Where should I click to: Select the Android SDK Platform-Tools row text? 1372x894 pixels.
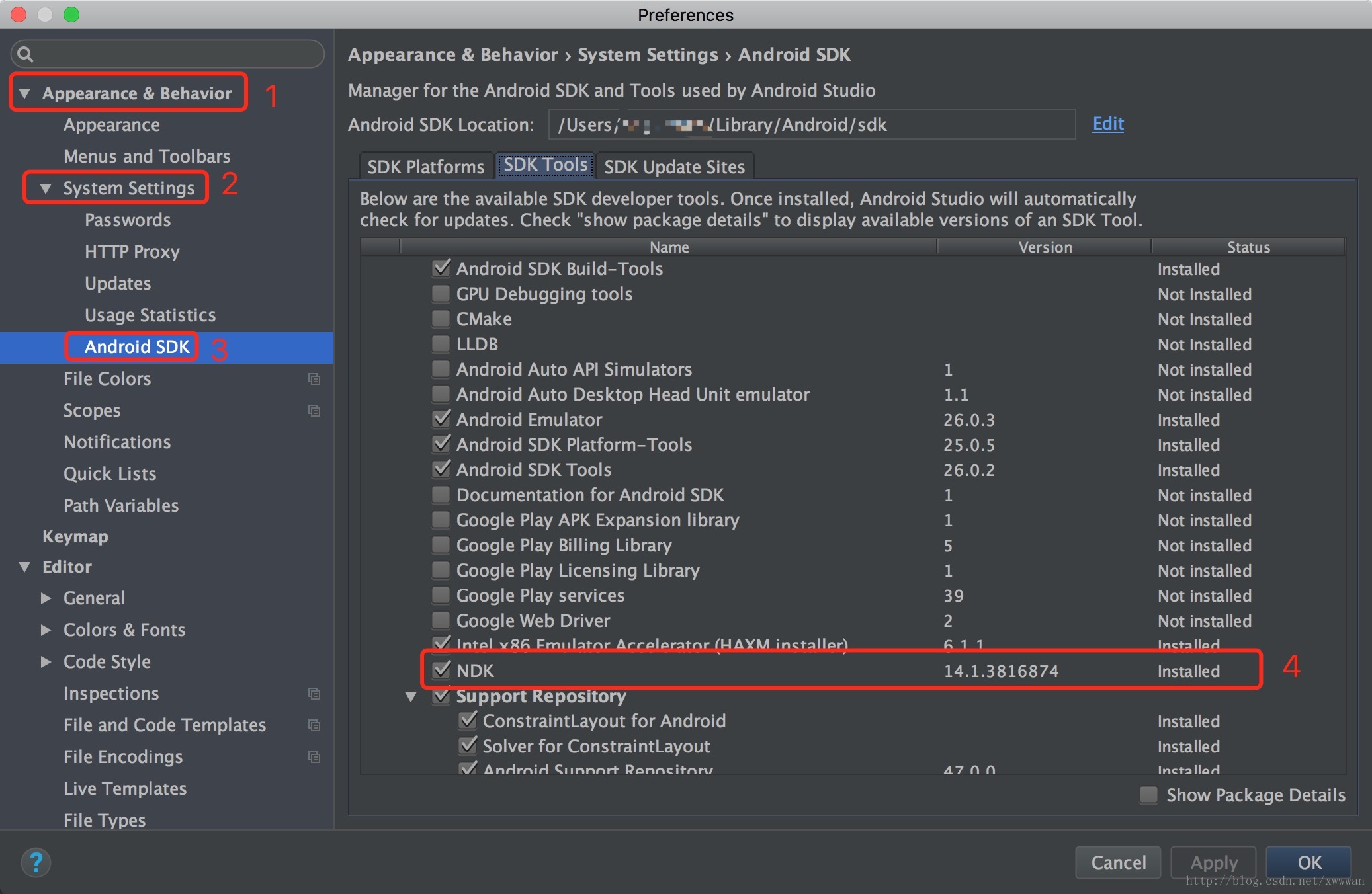click(574, 444)
